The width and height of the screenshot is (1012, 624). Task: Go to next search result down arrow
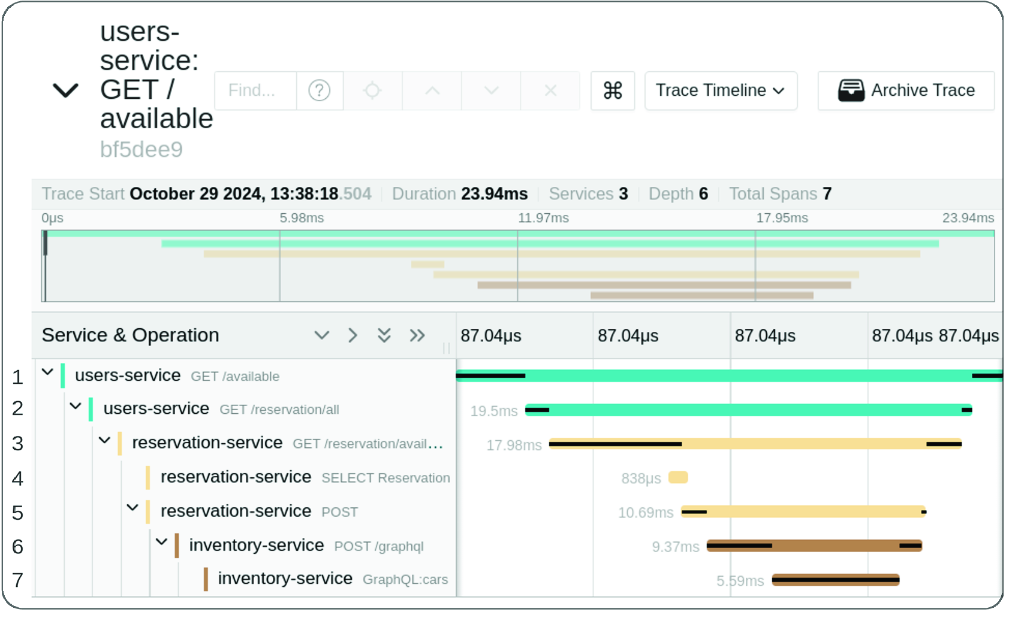point(491,90)
